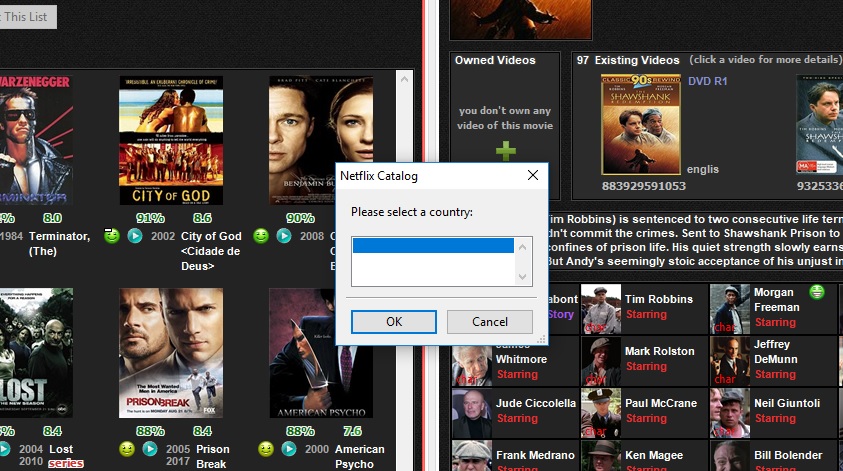Viewport: 843px width, 471px height.
Task: Click OK in Netflix Catalog dialog
Action: click(x=394, y=322)
